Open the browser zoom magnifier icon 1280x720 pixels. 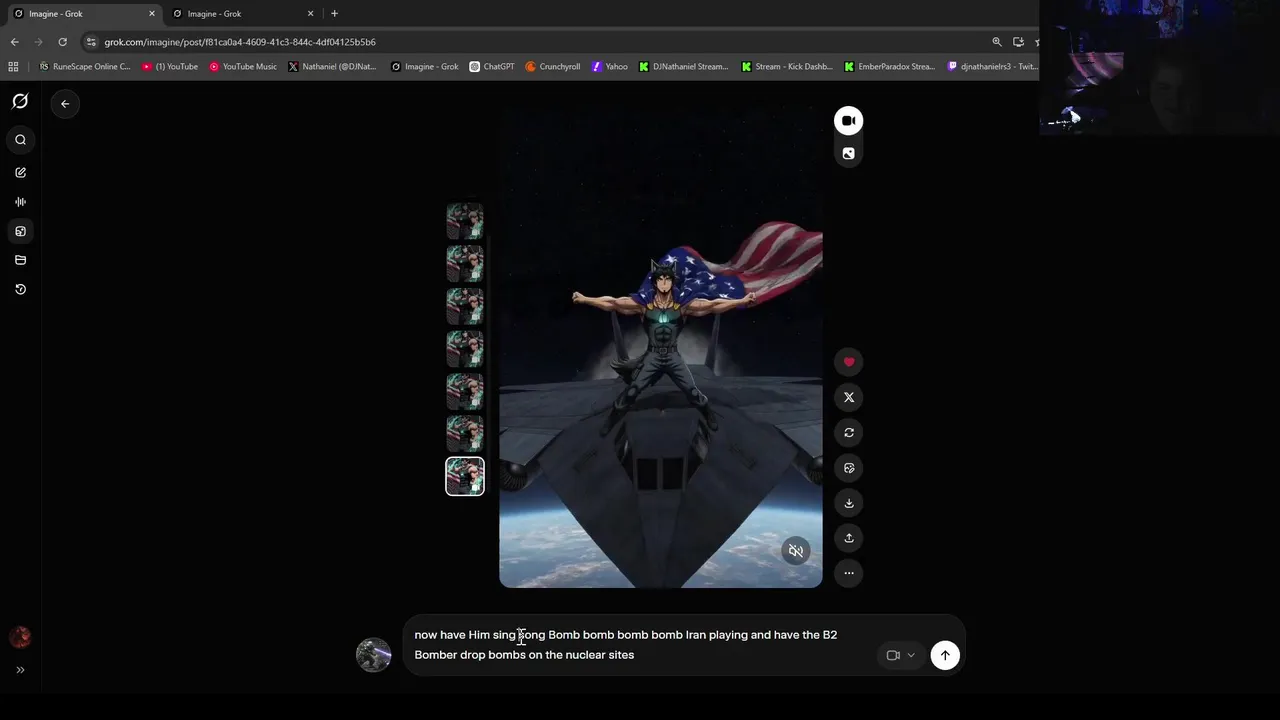point(997,42)
